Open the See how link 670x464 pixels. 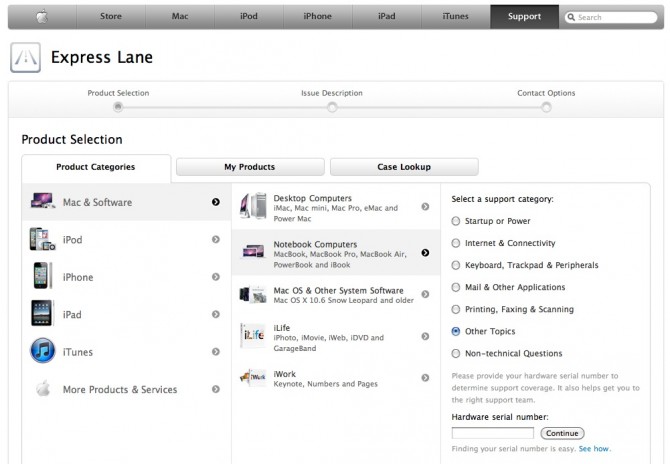pyautogui.click(x=594, y=449)
